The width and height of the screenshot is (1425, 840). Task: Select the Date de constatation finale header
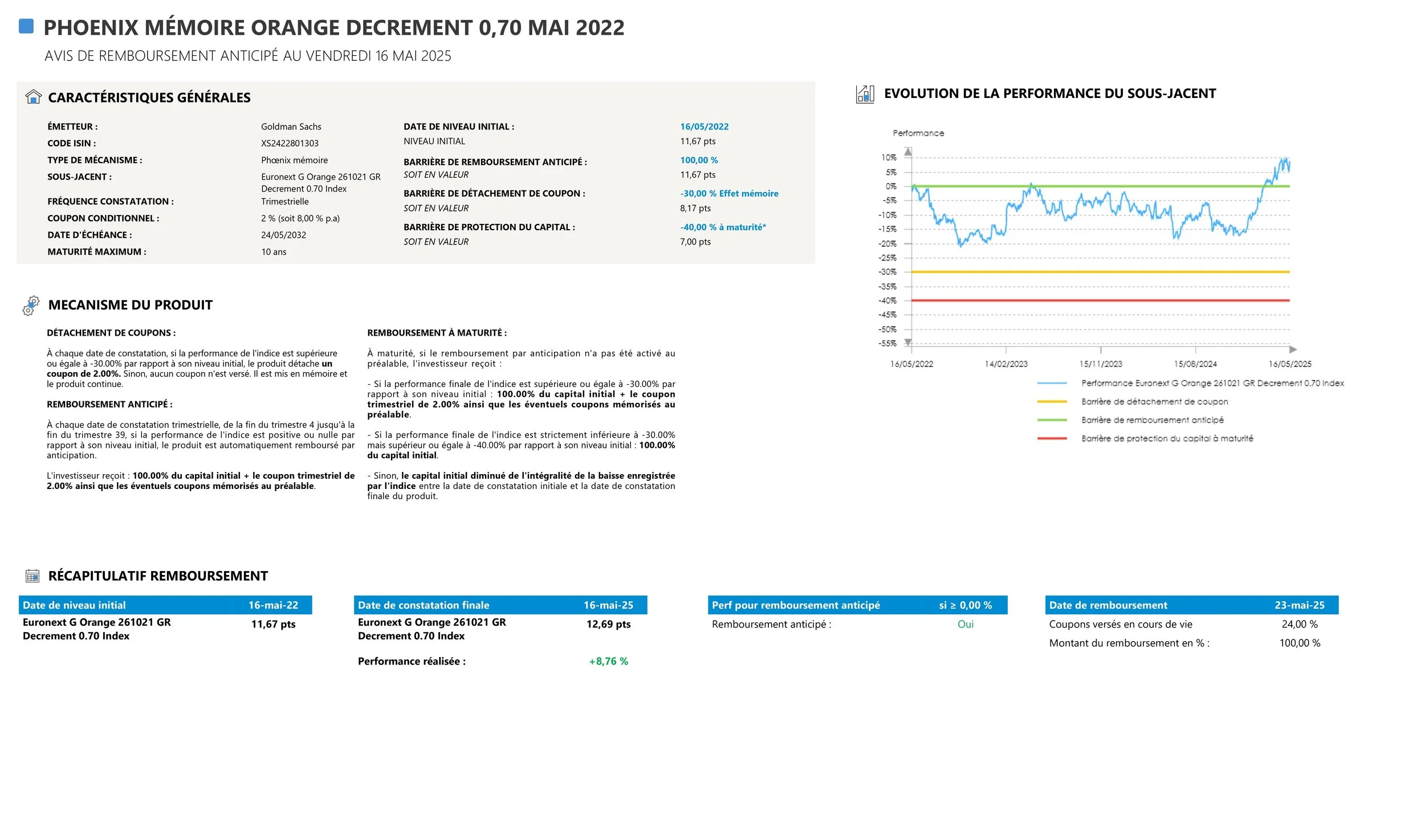pyautogui.click(x=423, y=605)
